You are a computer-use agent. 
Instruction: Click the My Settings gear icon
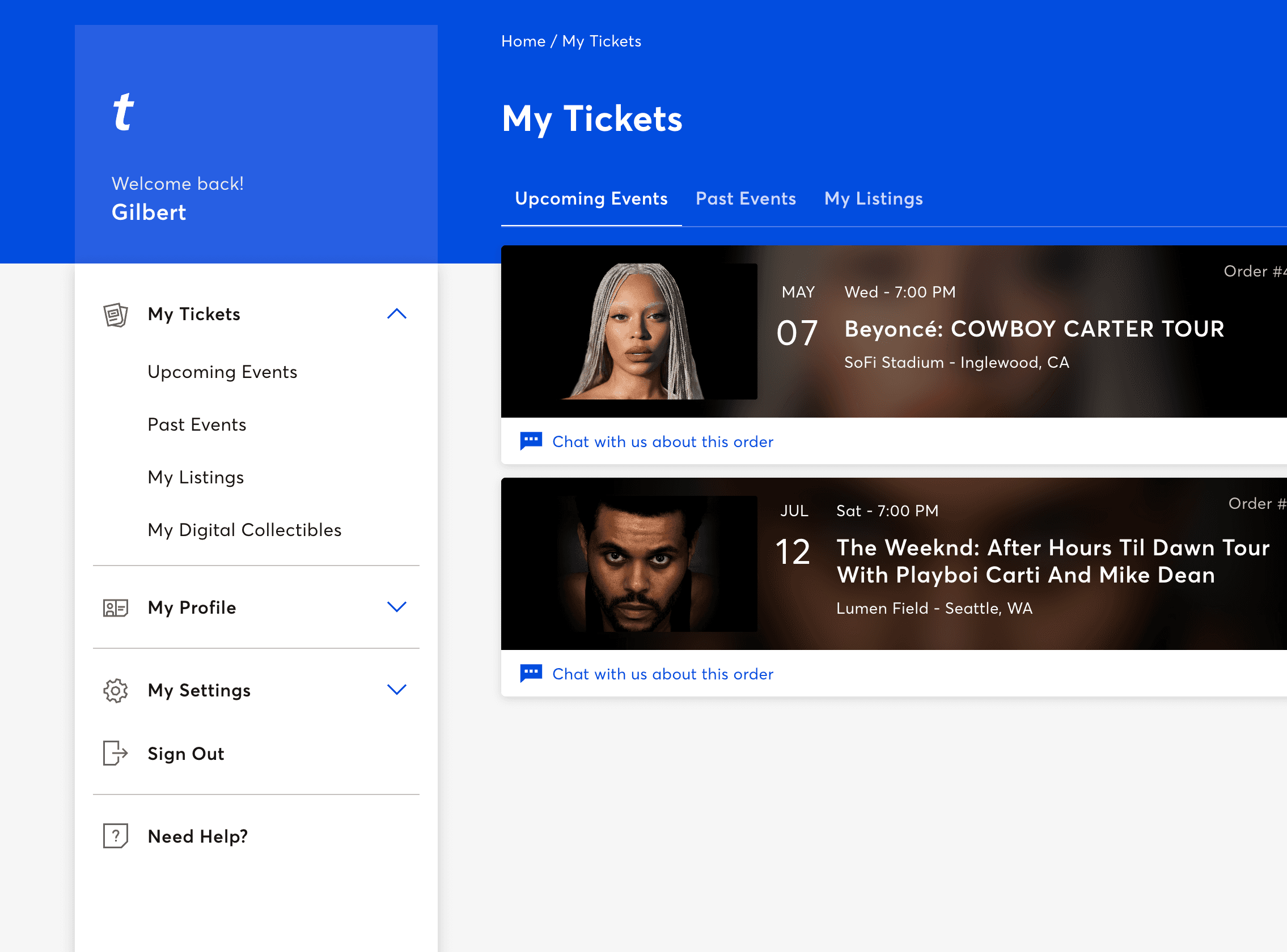click(x=115, y=690)
